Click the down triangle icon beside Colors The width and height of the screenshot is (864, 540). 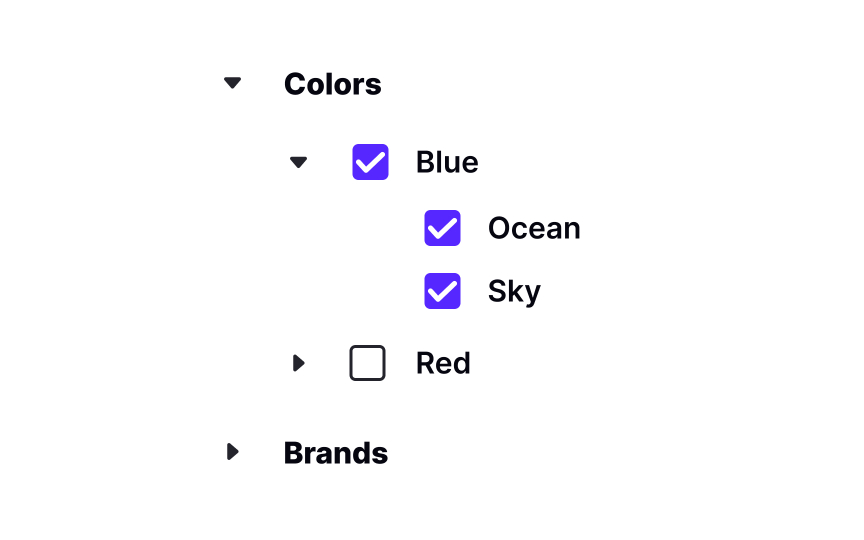point(233,83)
